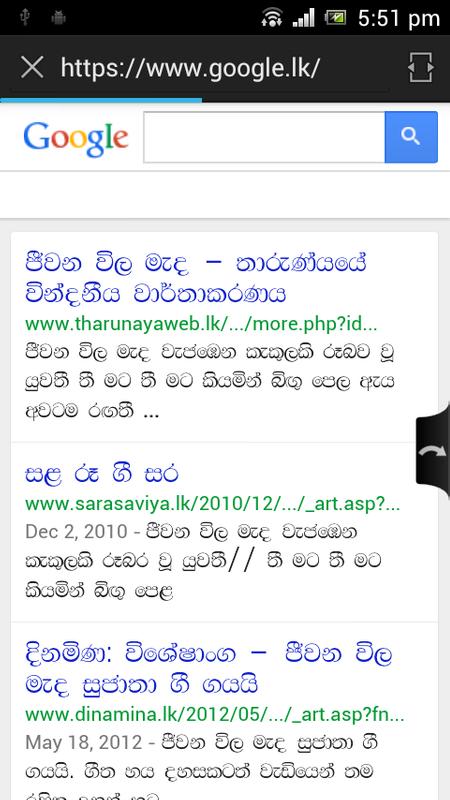Open the third search result title

point(208,669)
